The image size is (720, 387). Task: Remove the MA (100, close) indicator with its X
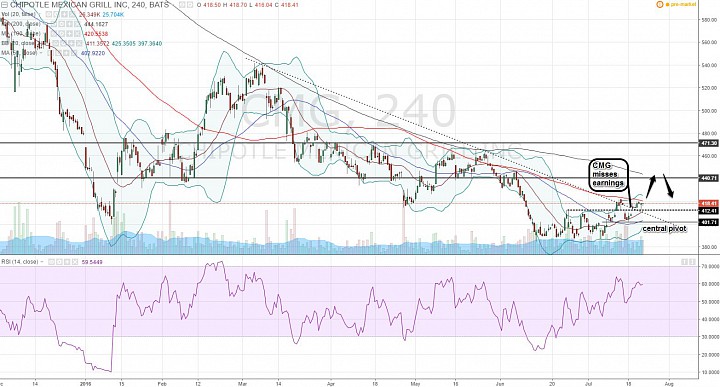tap(77, 34)
